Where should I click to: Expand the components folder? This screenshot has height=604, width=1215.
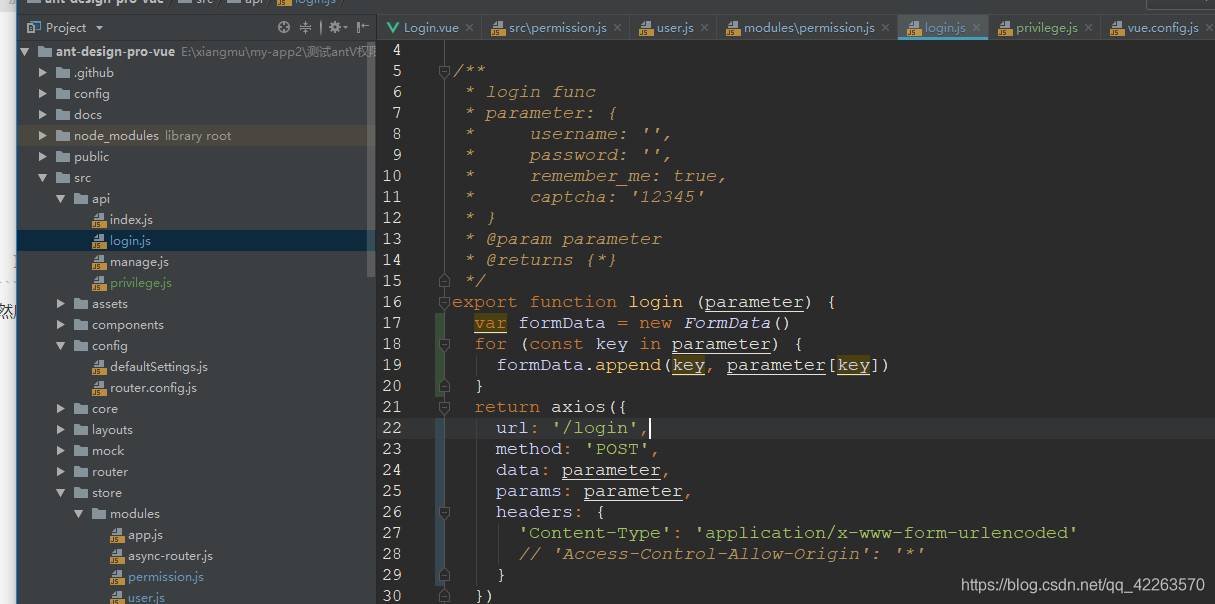pyautogui.click(x=60, y=324)
